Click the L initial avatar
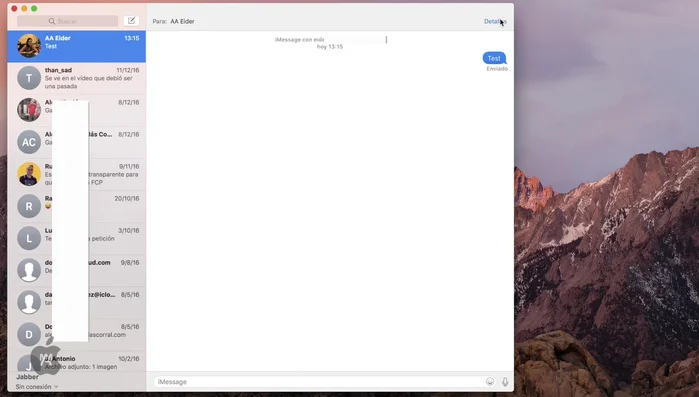 29,238
